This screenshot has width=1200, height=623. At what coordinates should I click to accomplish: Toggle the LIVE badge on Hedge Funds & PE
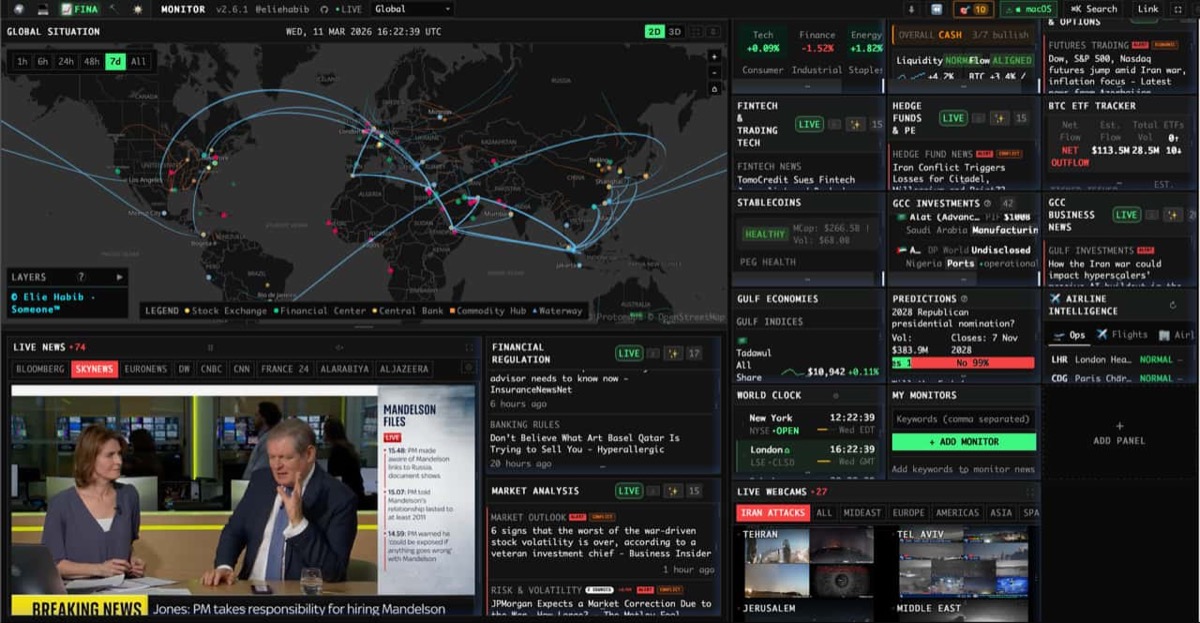tap(954, 118)
